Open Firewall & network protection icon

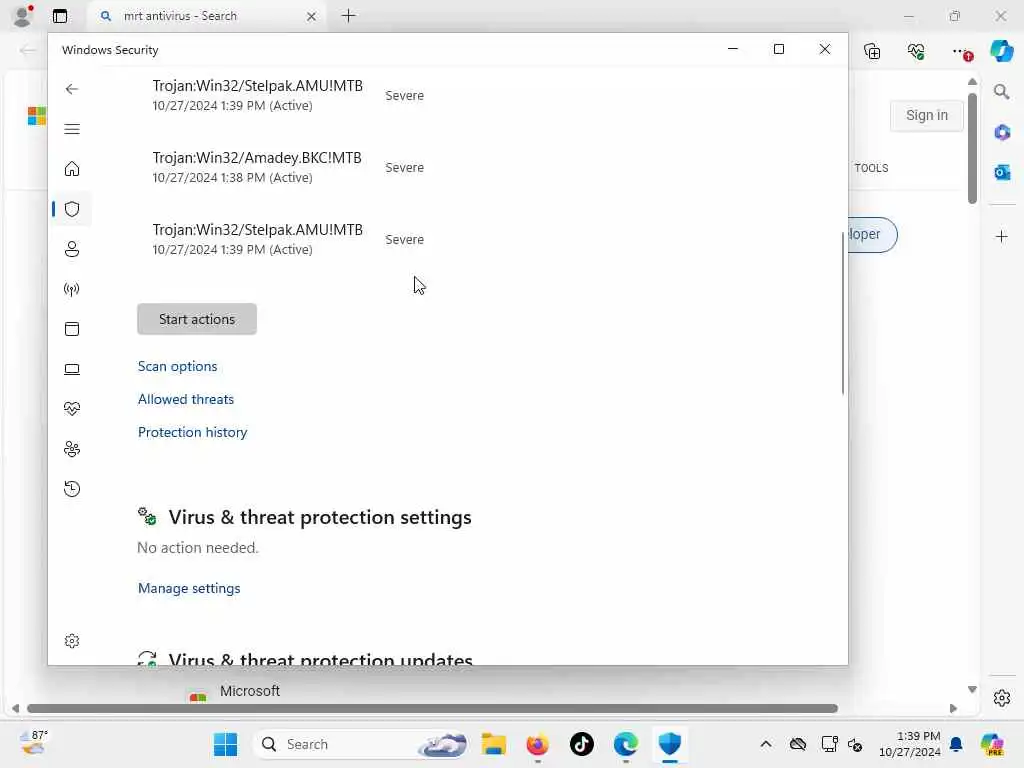(72, 289)
